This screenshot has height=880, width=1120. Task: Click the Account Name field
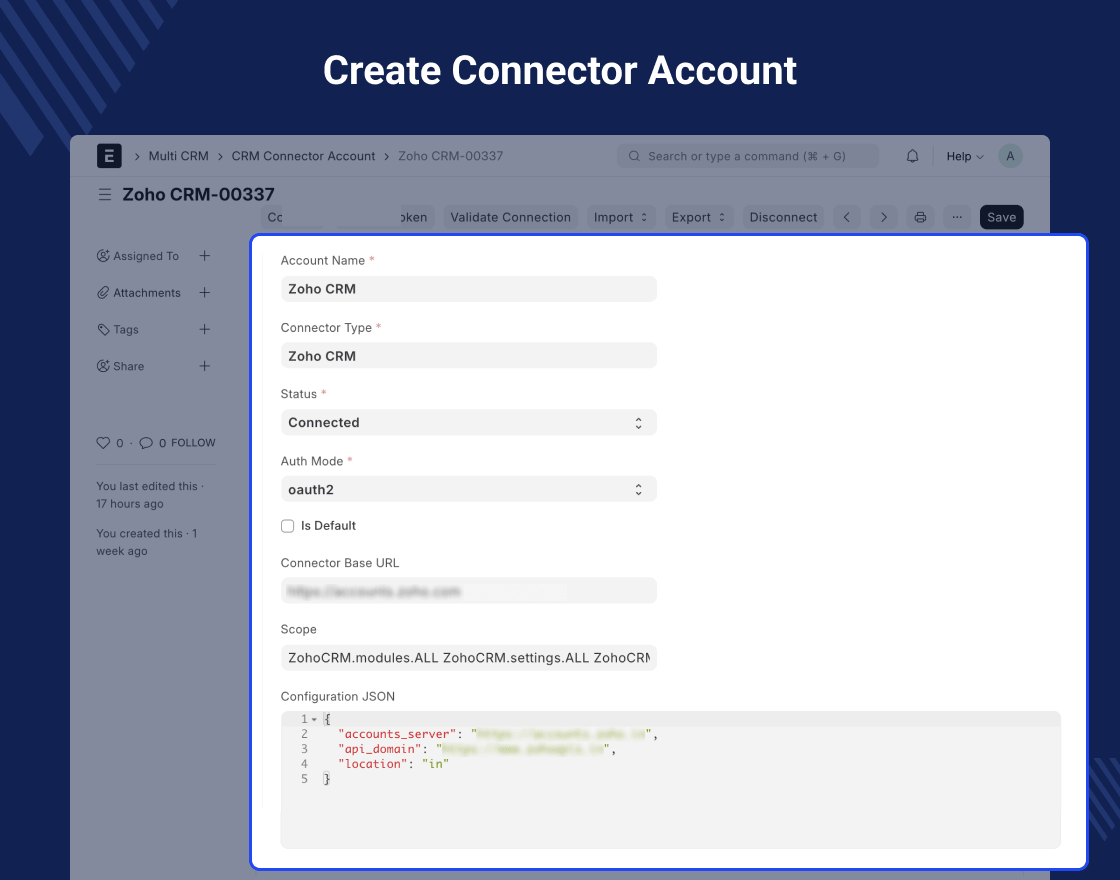[x=468, y=289]
